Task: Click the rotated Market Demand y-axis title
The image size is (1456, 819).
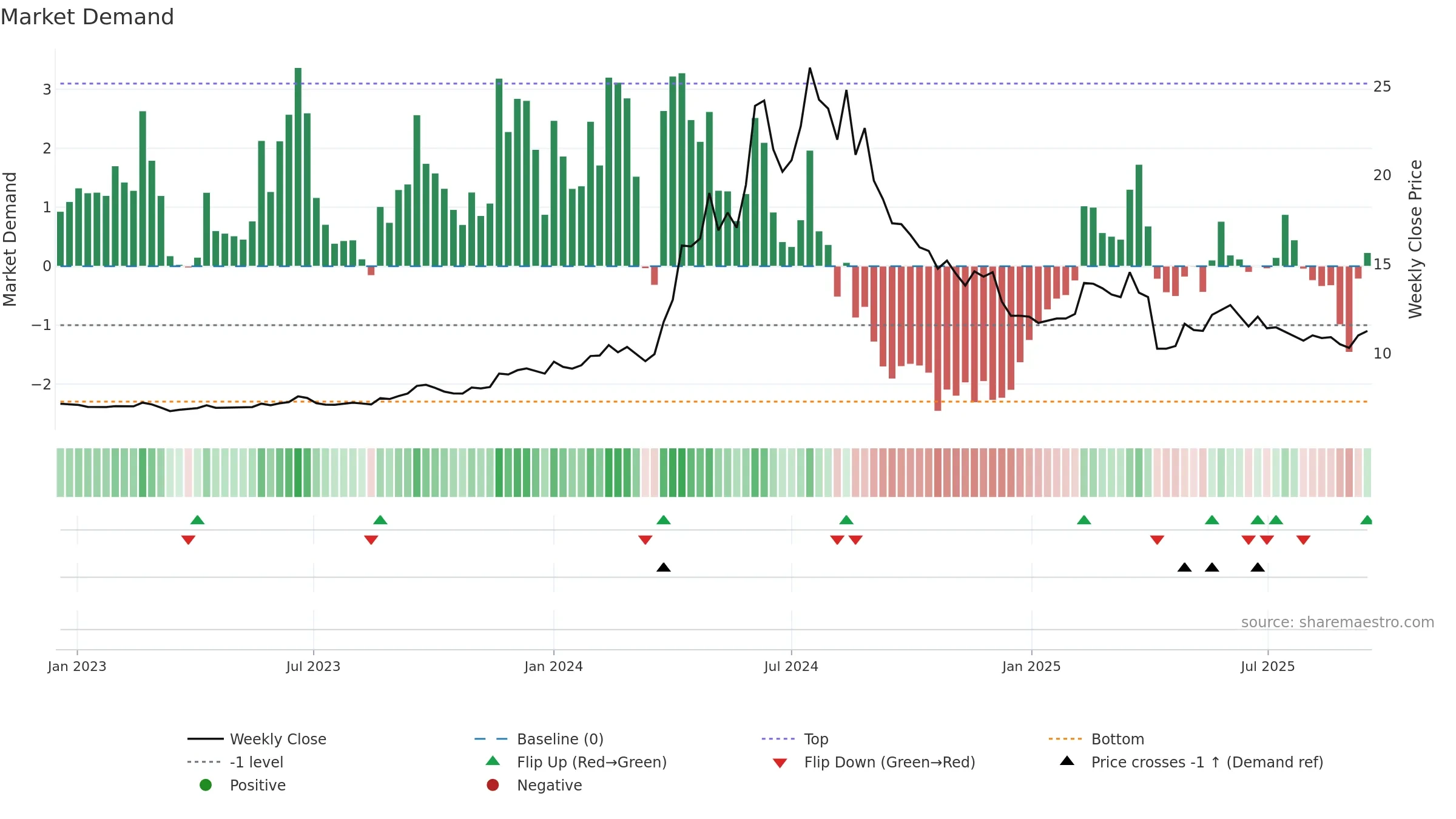Action: tap(10, 239)
